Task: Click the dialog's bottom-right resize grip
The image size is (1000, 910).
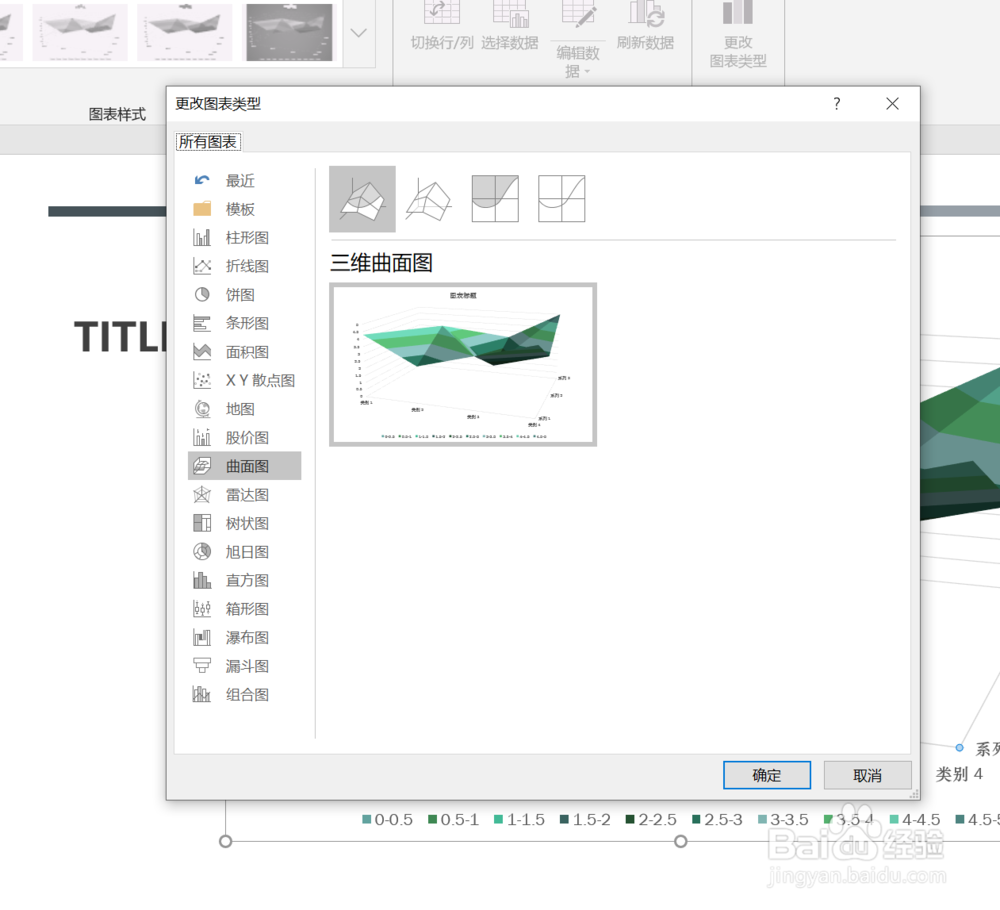Action: [x=915, y=794]
